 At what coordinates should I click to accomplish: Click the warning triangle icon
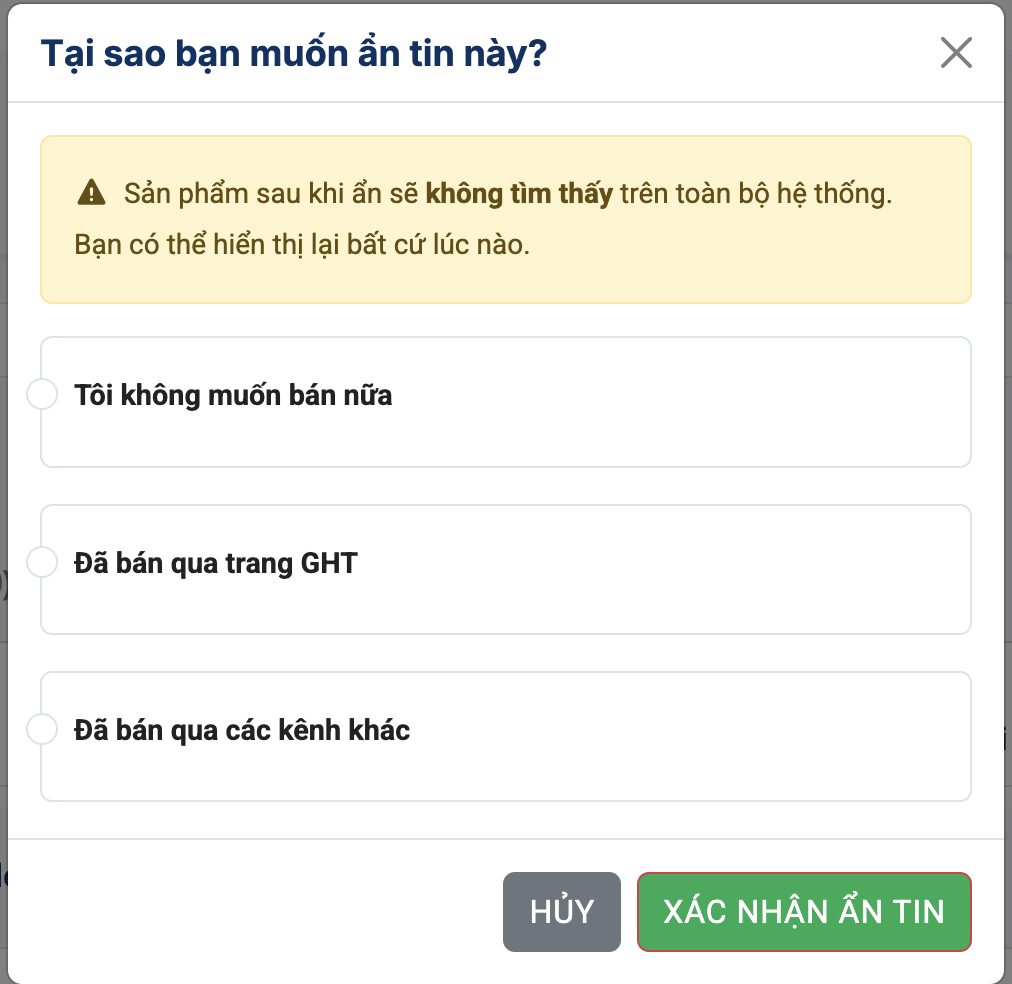click(x=91, y=193)
